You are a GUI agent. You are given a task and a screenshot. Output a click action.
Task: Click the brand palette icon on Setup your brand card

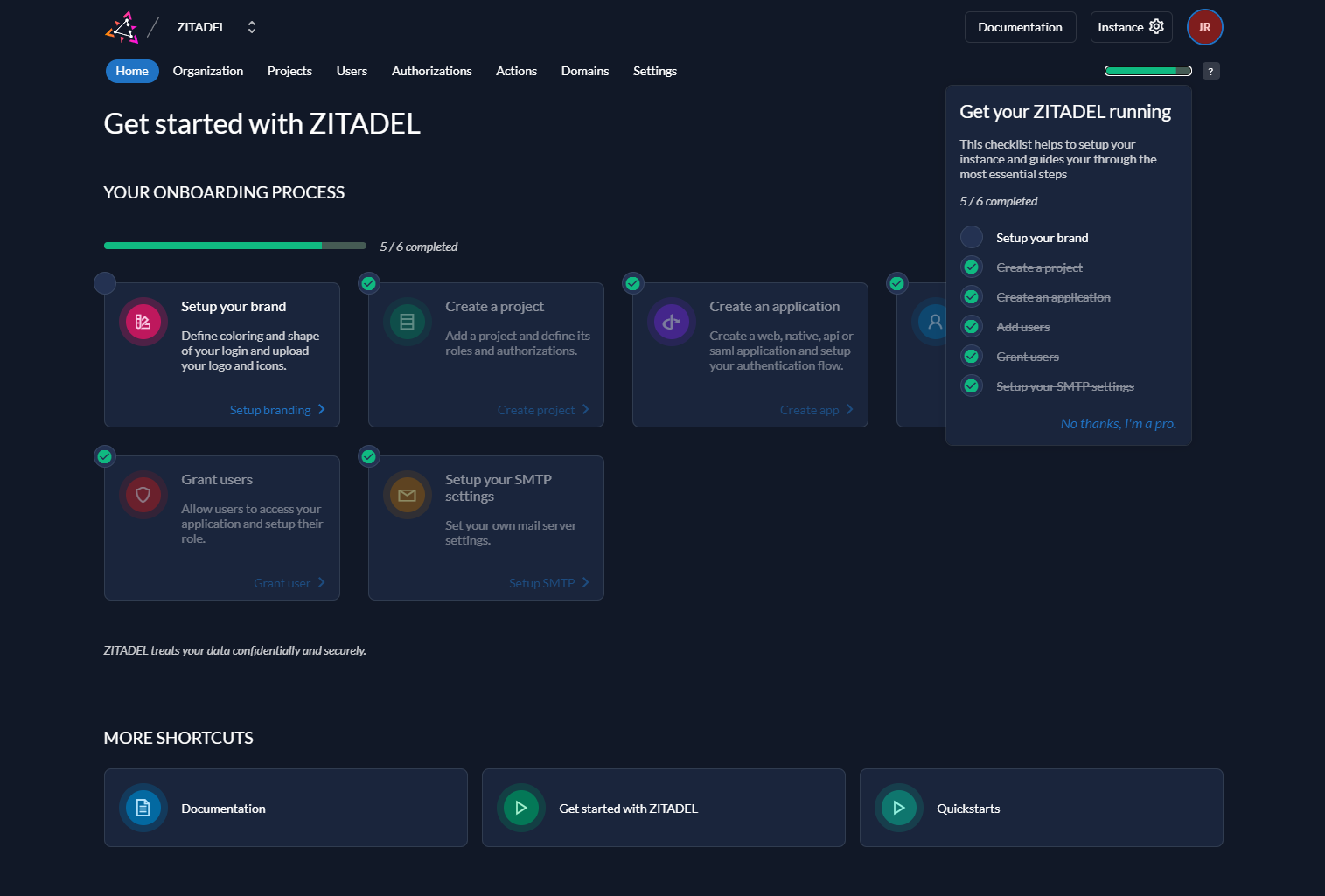pos(143,322)
